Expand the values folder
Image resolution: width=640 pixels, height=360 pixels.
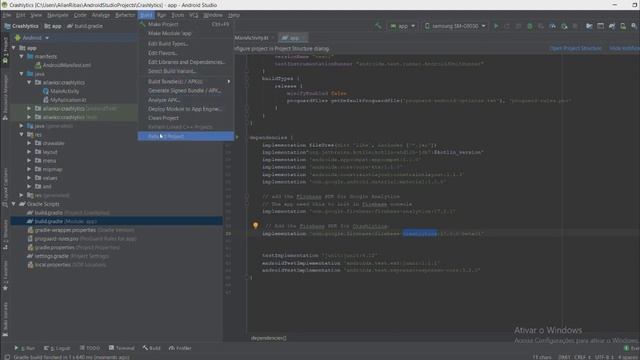[x=29, y=178]
